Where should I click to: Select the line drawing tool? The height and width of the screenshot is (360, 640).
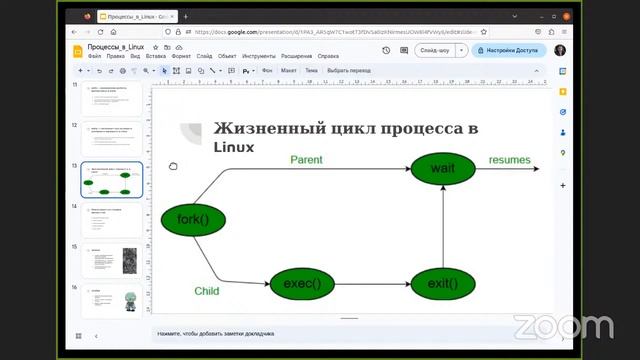click(213, 71)
